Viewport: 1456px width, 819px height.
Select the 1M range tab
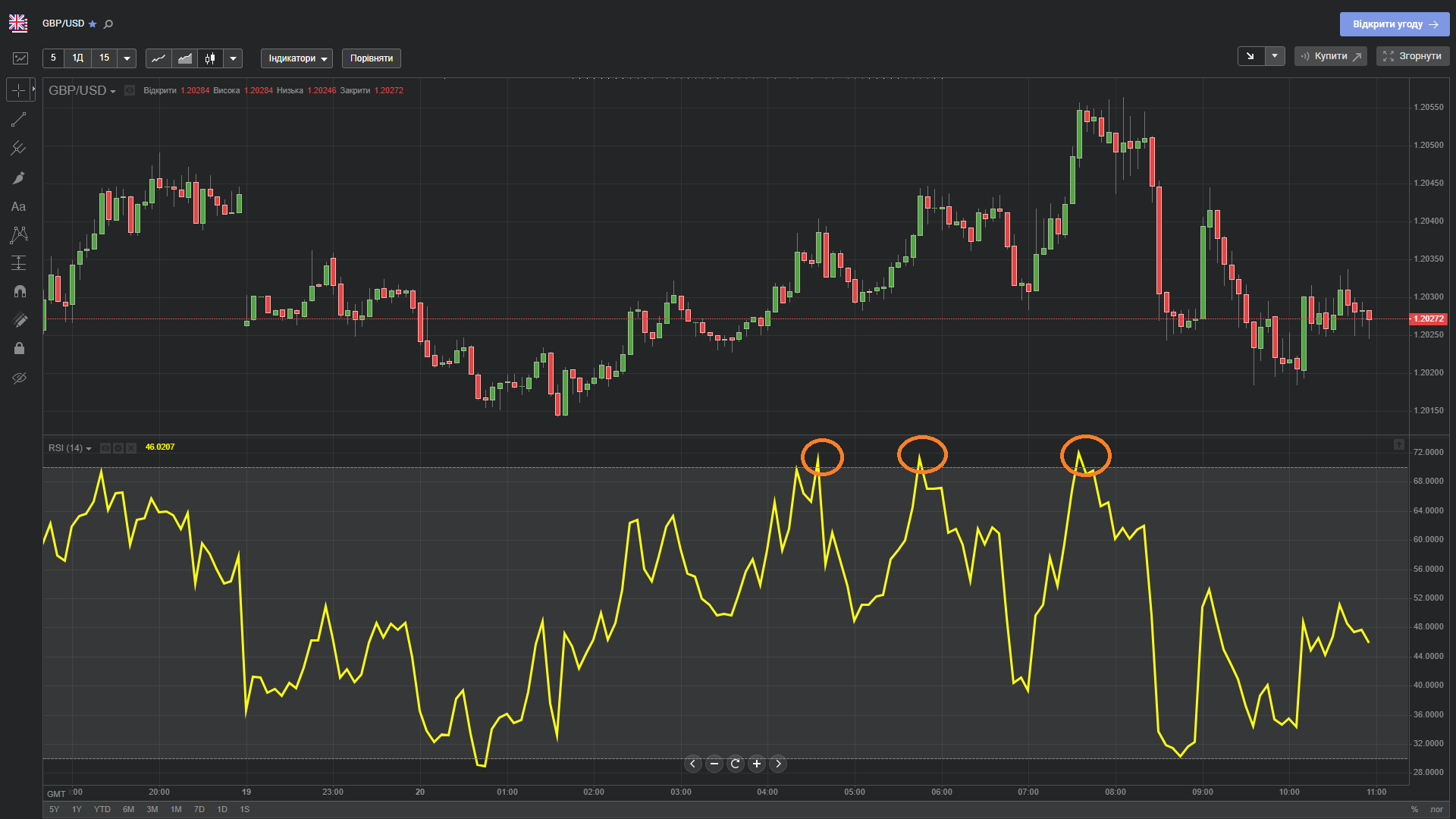(x=176, y=809)
